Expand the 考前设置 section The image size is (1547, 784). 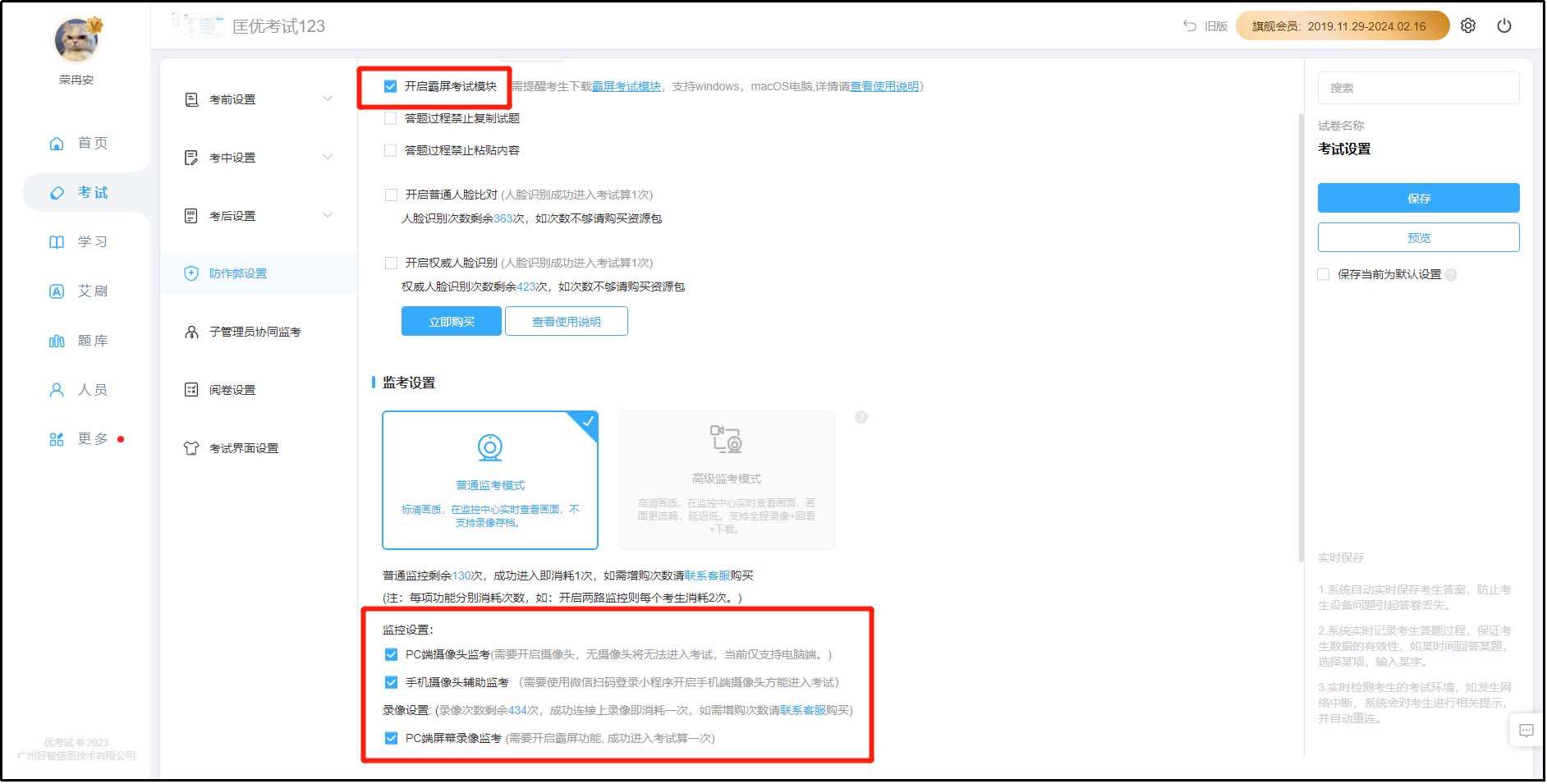point(233,99)
